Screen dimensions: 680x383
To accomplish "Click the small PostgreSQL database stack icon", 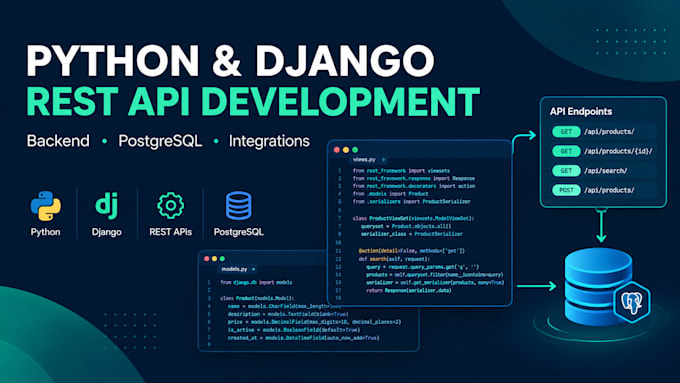I will tap(239, 206).
